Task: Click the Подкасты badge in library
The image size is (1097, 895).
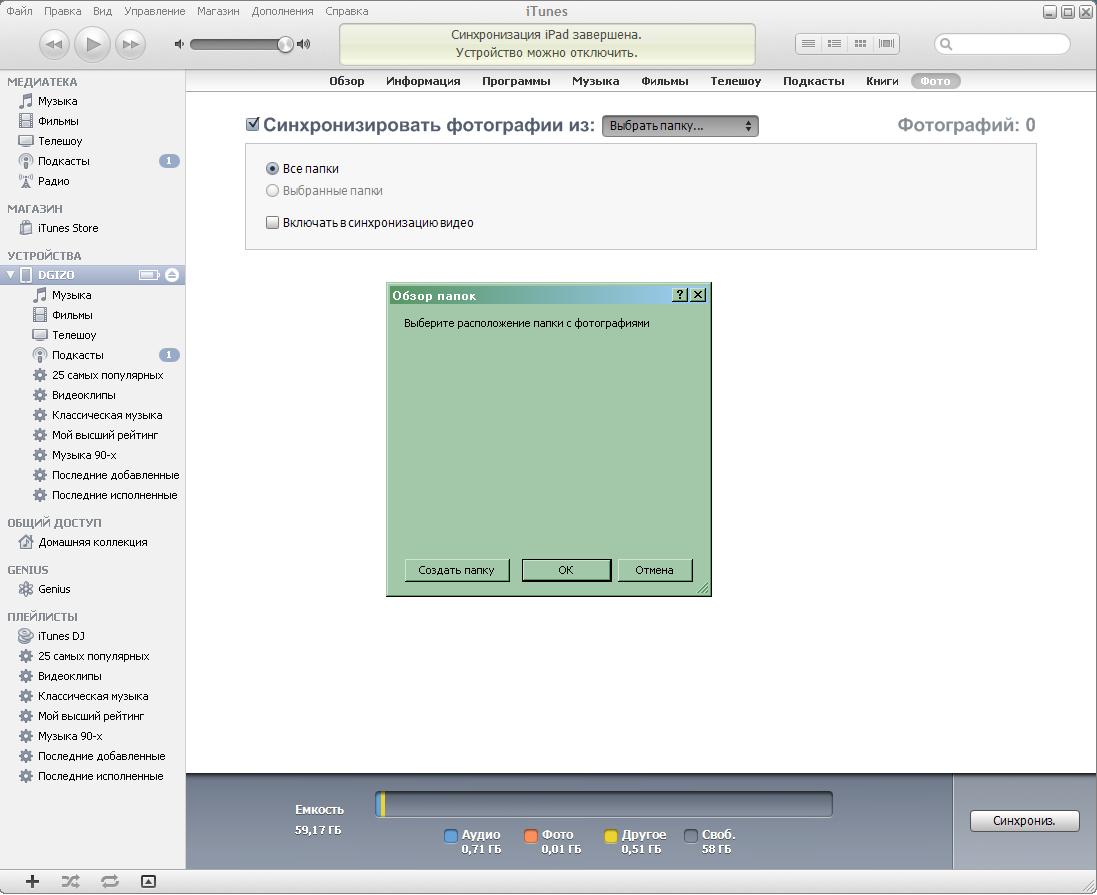Action: pyautogui.click(x=169, y=161)
